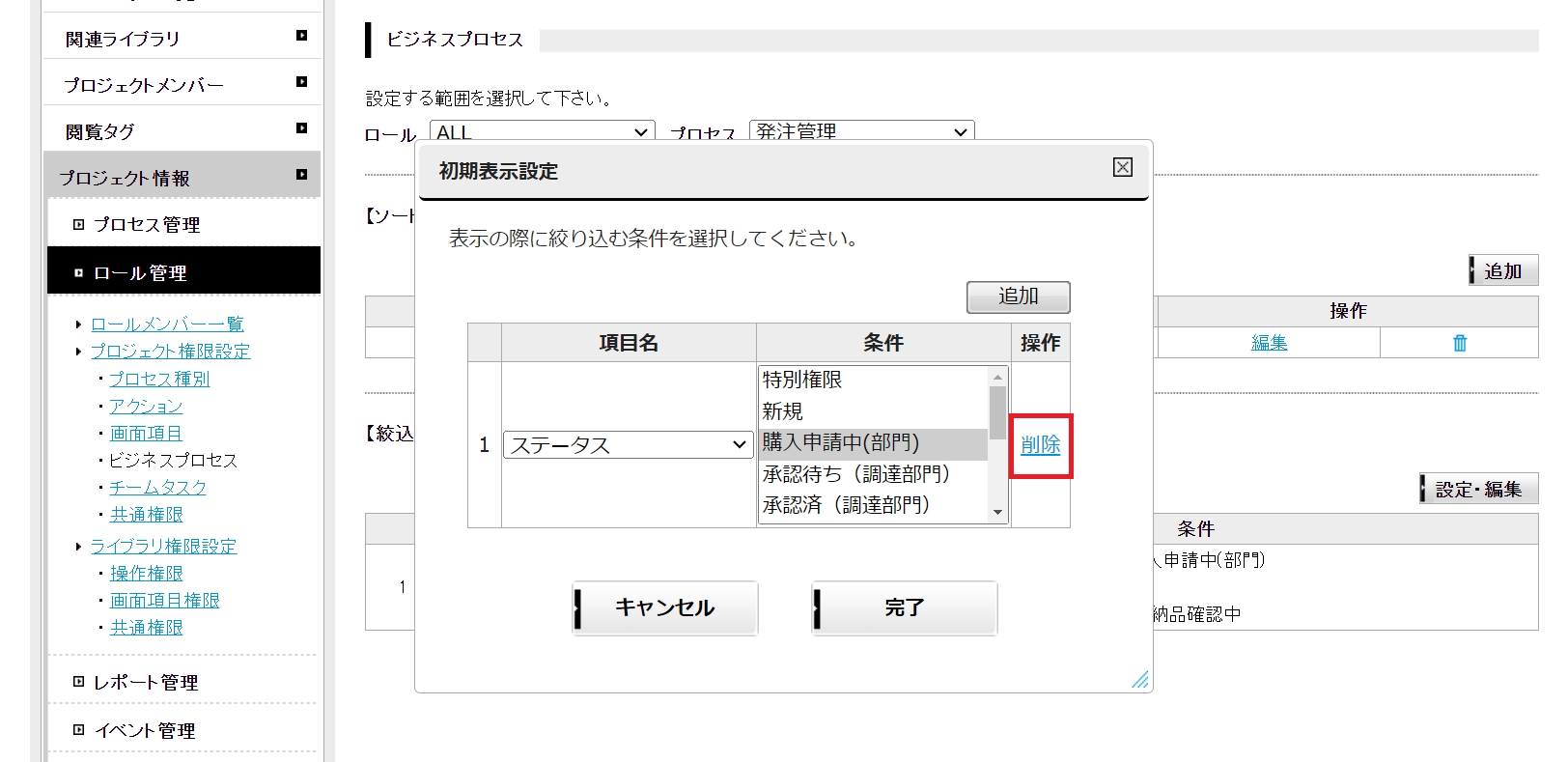Expand プロジェクトメンバー arrow icon

pos(301,82)
